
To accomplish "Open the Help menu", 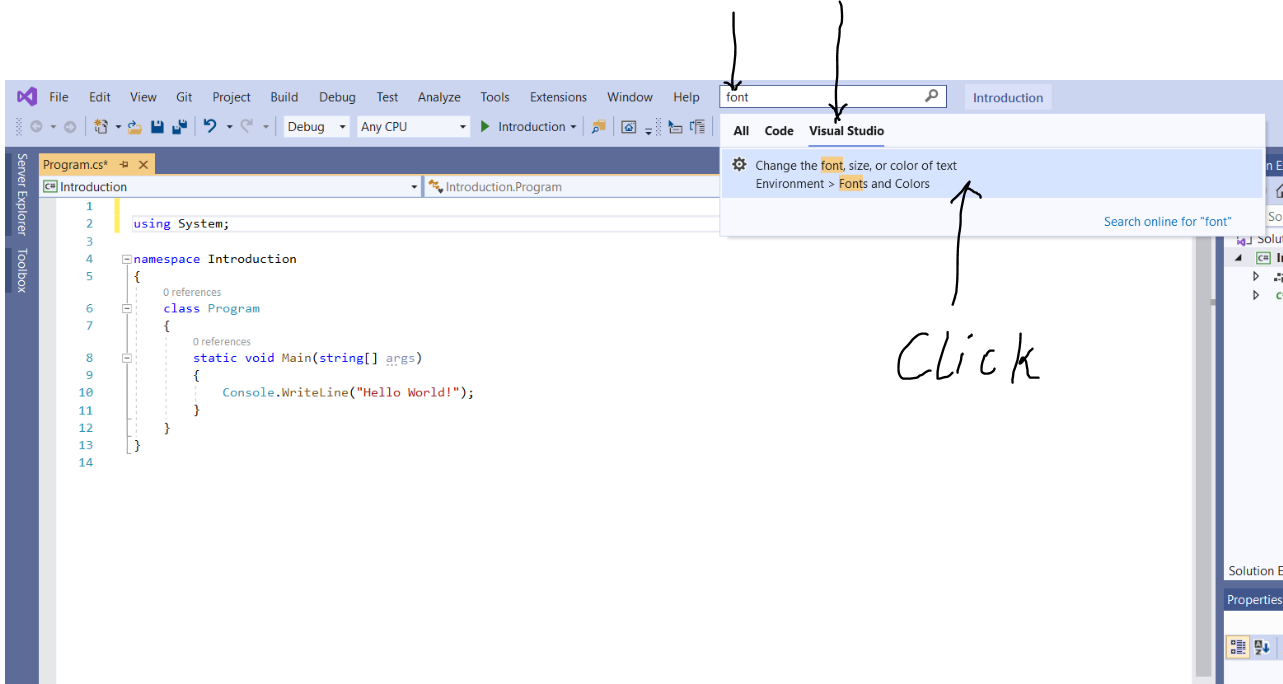I will click(x=686, y=97).
